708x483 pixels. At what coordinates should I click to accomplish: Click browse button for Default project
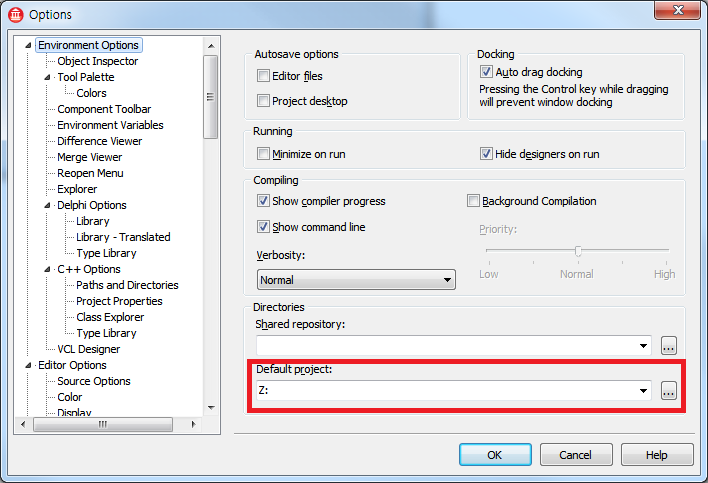669,391
